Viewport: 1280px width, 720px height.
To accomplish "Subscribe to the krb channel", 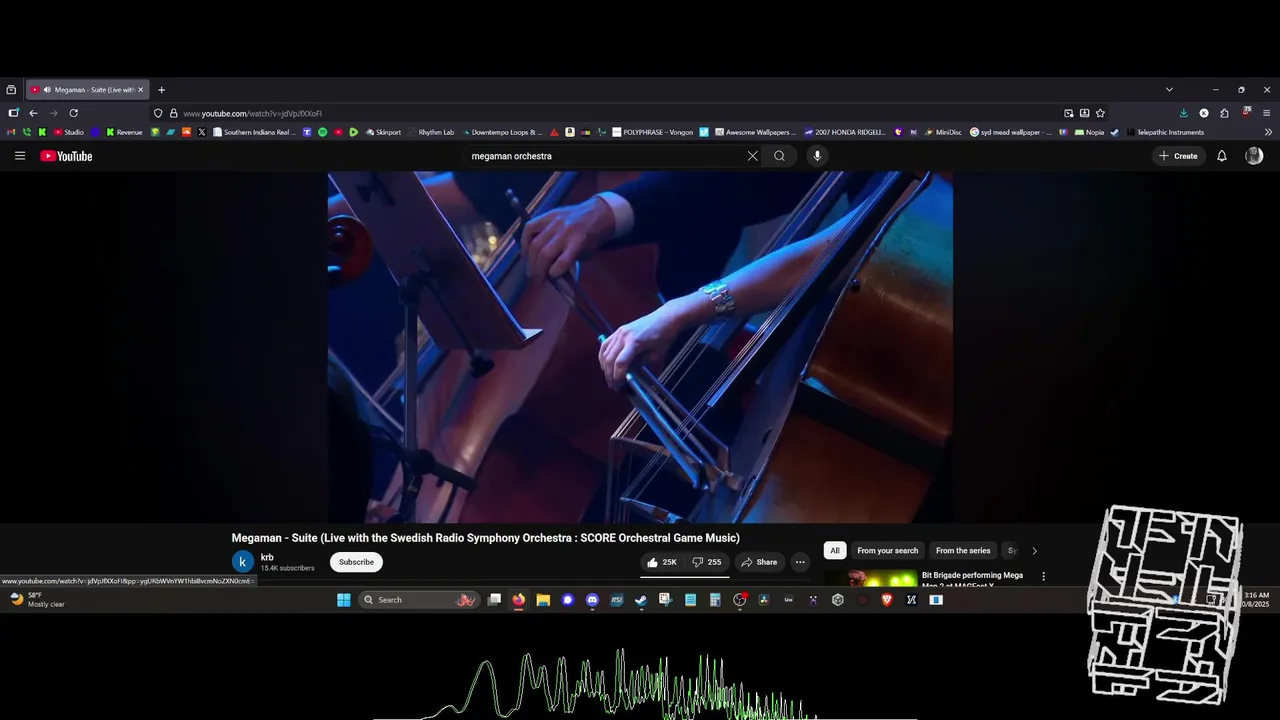I will [x=356, y=562].
